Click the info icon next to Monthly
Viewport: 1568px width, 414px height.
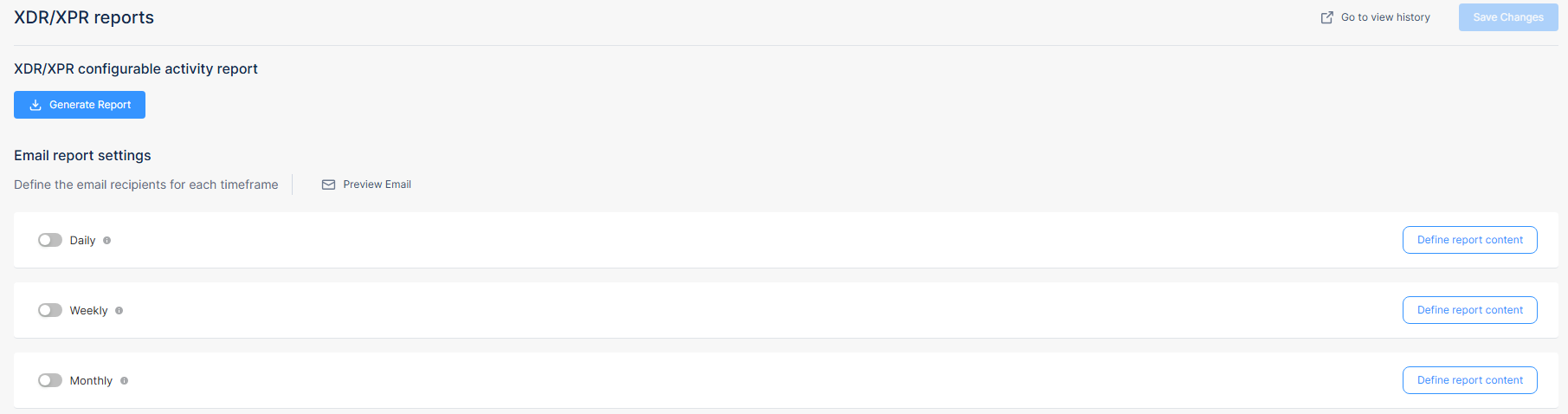125,381
